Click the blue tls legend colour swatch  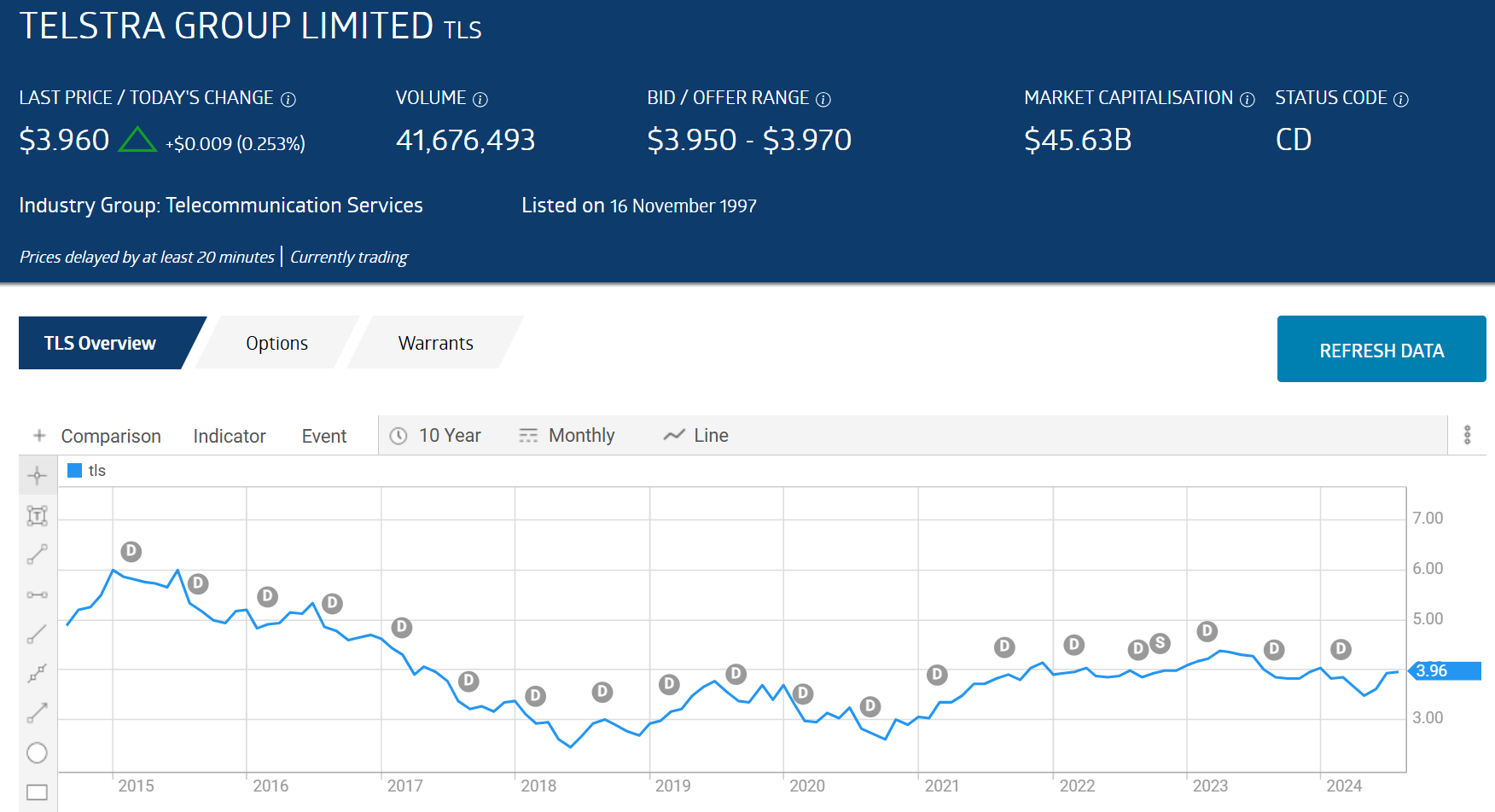point(74,470)
